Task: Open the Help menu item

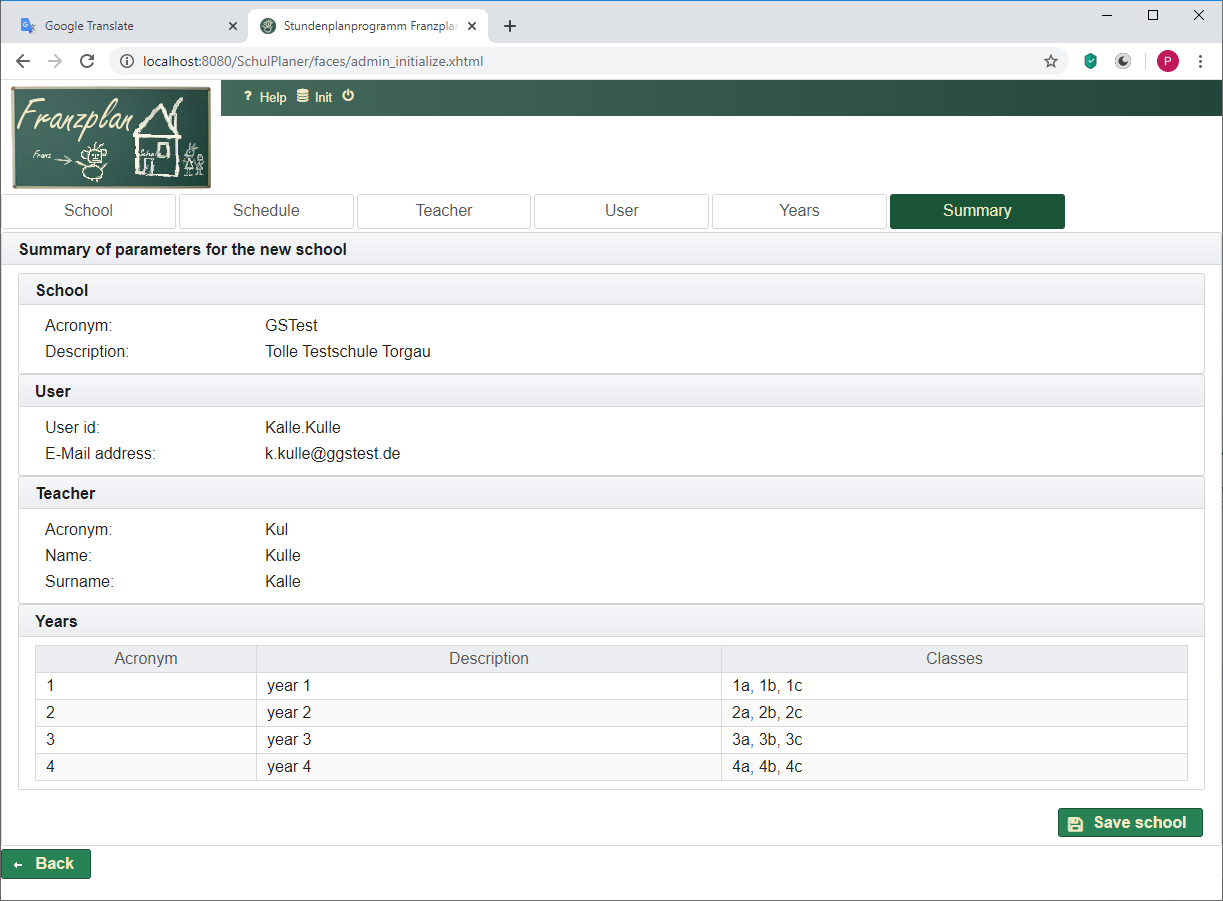Action: tap(265, 97)
